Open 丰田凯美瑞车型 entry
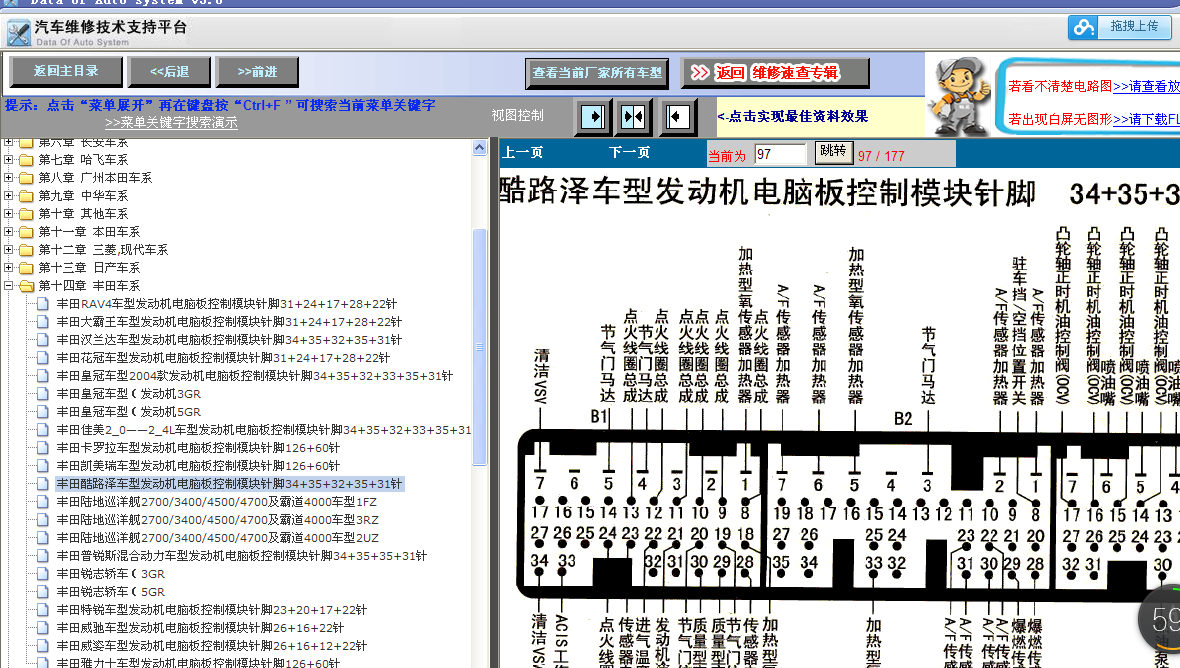Screen dimensions: 1180x668 [x=198, y=466]
